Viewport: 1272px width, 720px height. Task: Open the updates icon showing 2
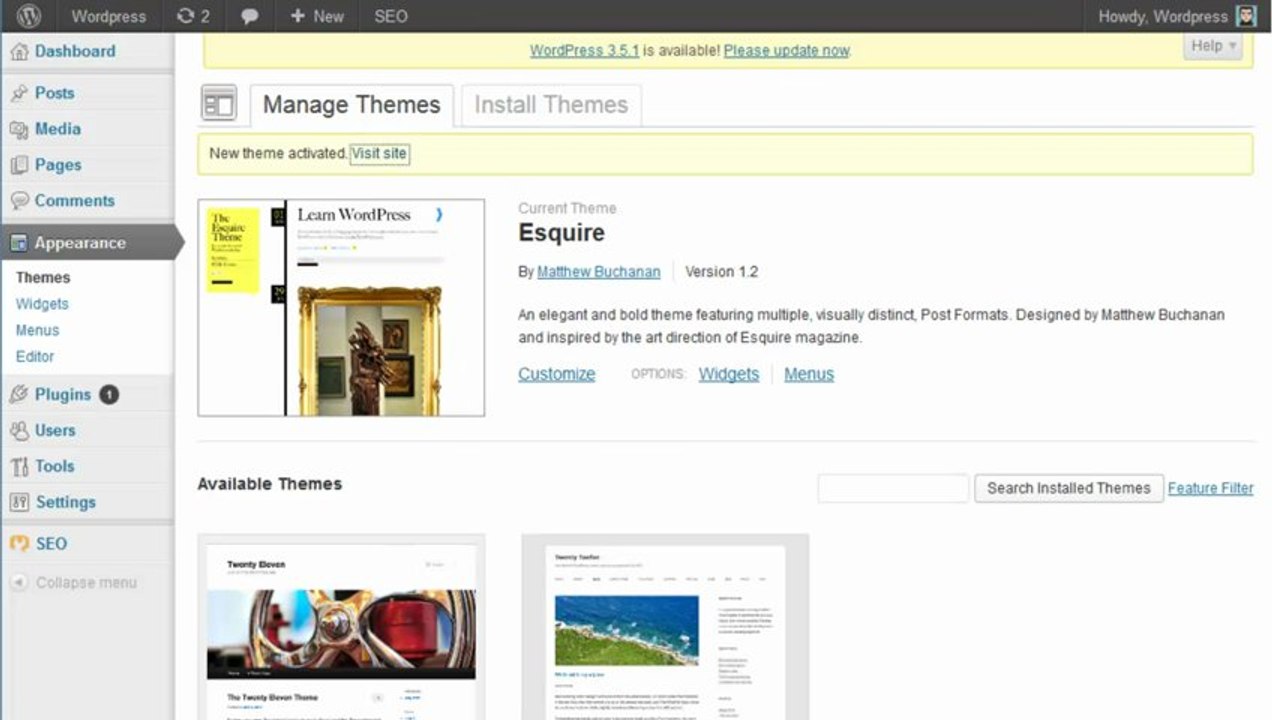point(193,16)
